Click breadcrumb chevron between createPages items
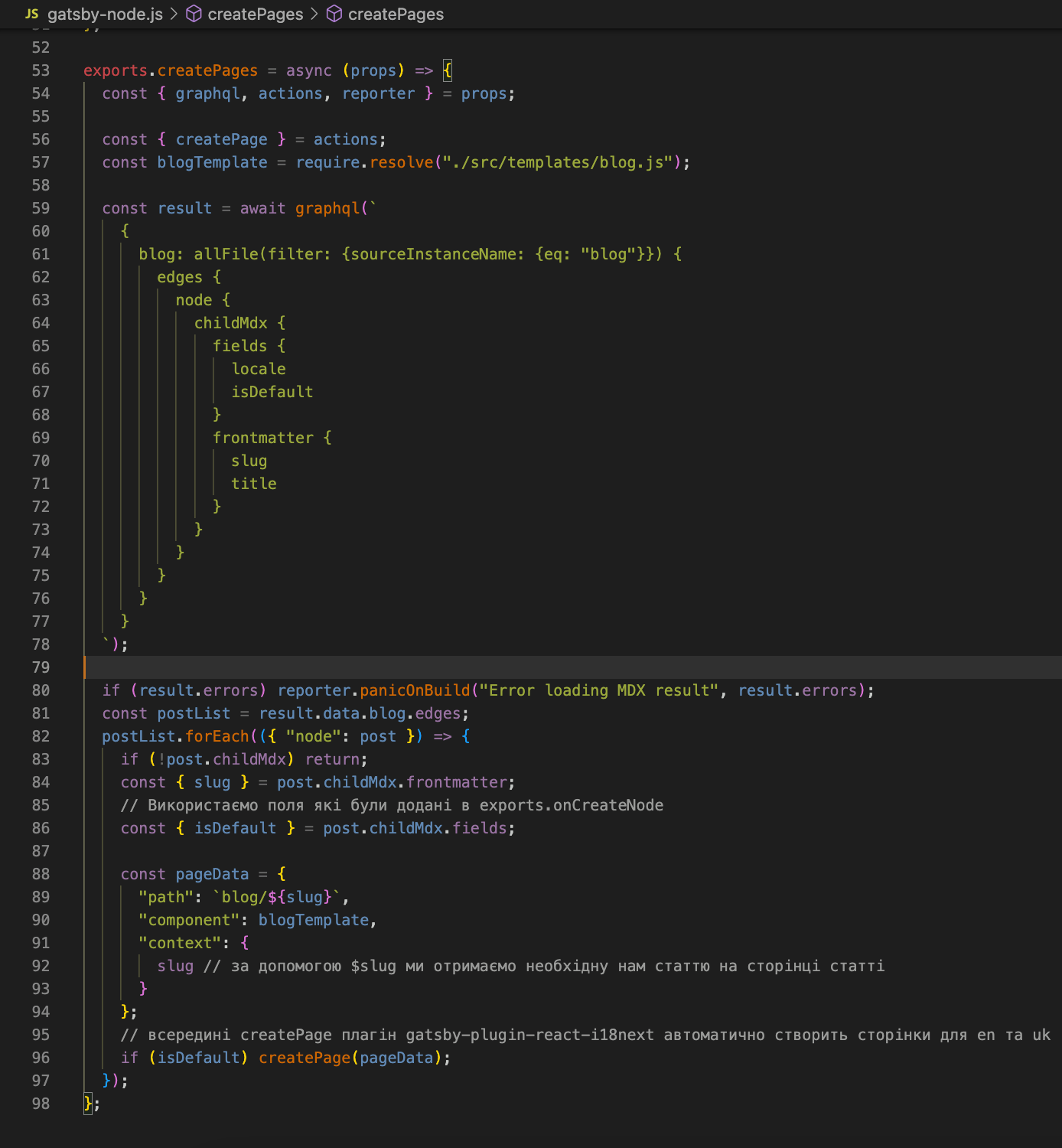 [x=314, y=14]
